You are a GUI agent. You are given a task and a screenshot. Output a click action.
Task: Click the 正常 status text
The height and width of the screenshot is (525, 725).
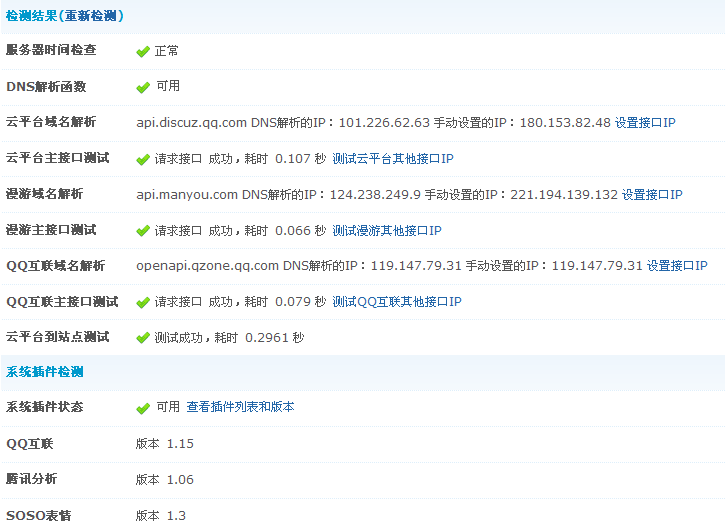(x=166, y=50)
